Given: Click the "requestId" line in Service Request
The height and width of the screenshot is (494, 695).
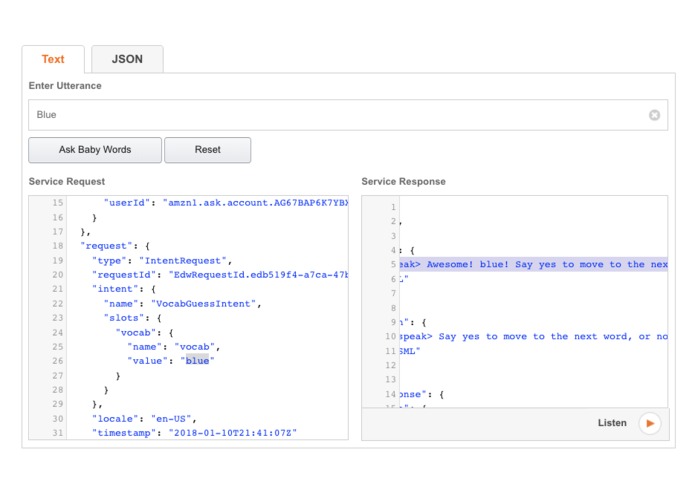Looking at the screenshot, I should 220,275.
